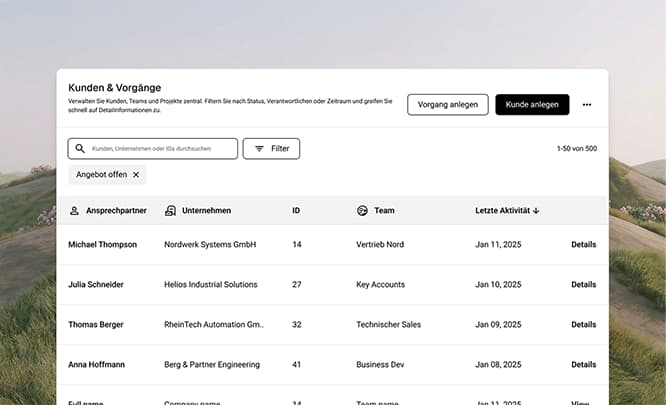Click the Ansprechpartner person icon

74,211
